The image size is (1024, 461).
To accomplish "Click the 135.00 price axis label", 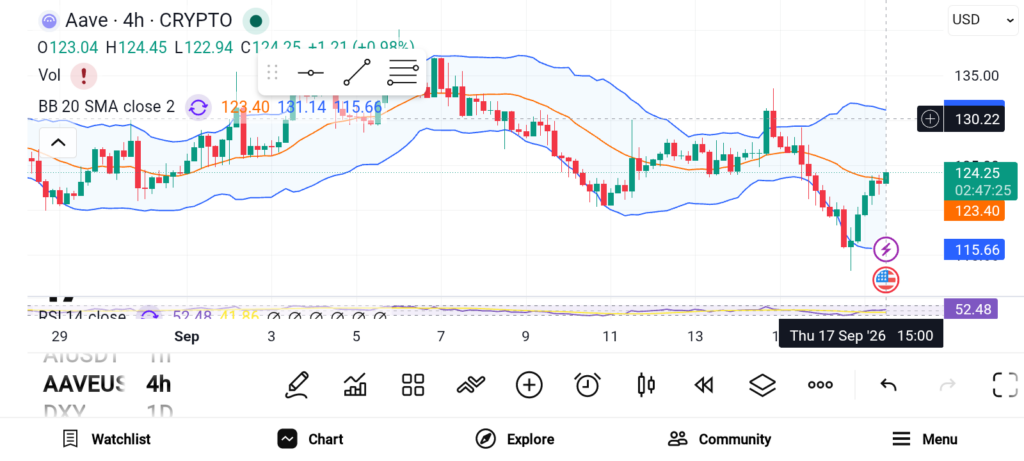I will pos(976,76).
